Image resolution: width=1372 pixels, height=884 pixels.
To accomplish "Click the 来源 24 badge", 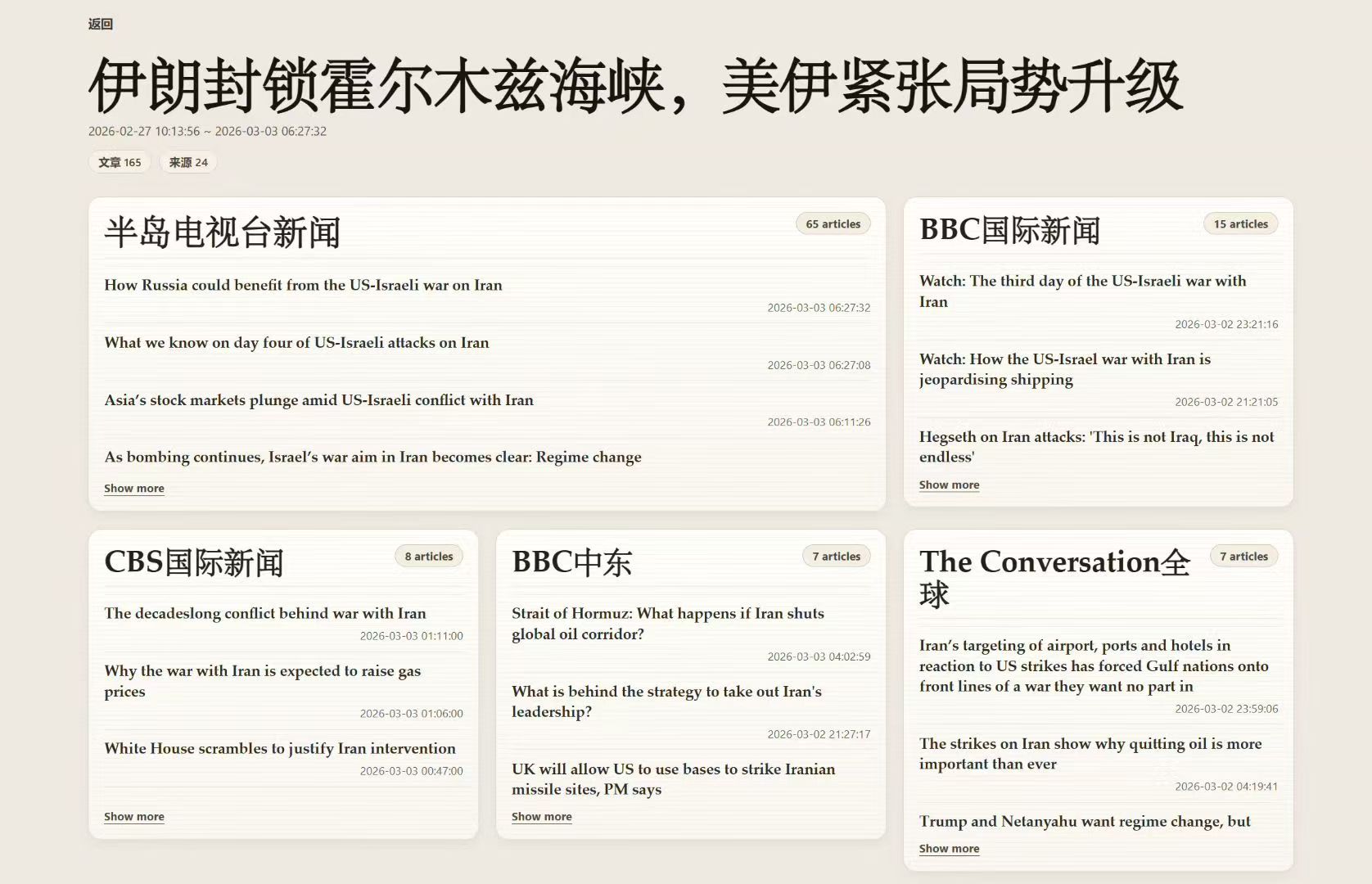I will [x=188, y=162].
